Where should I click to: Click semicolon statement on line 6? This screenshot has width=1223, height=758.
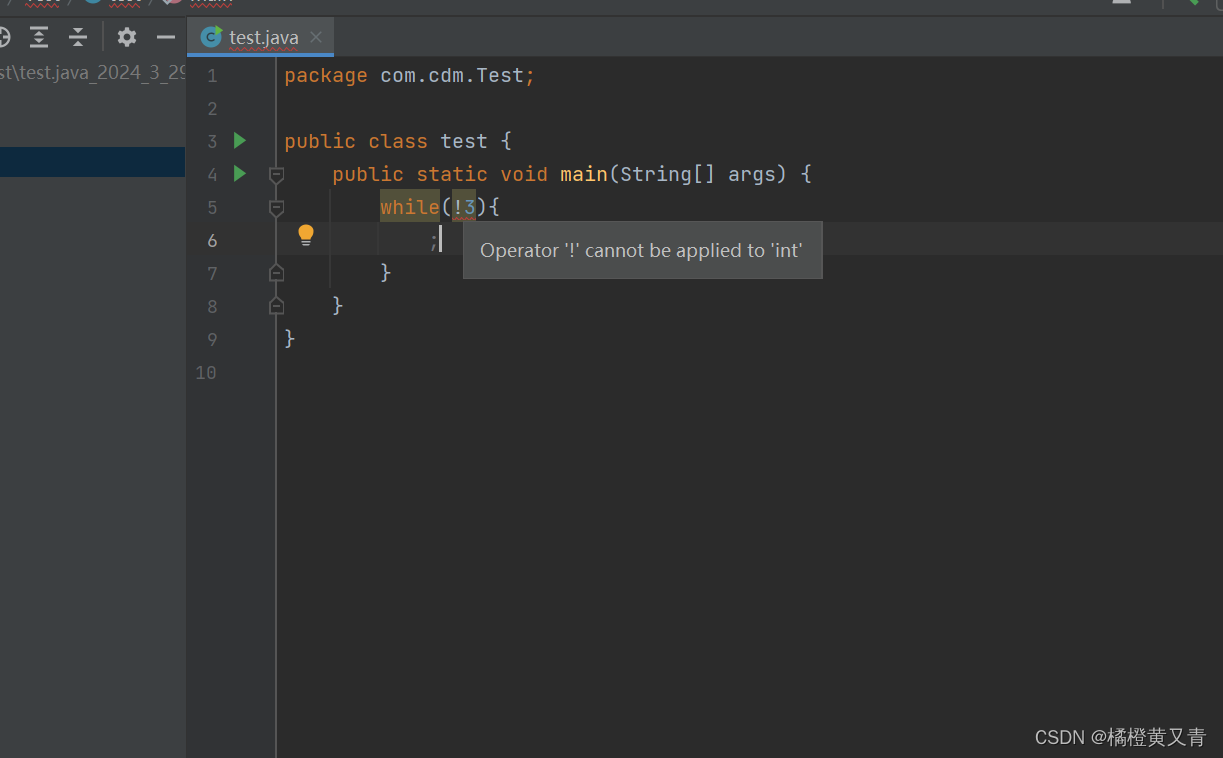[x=434, y=240]
